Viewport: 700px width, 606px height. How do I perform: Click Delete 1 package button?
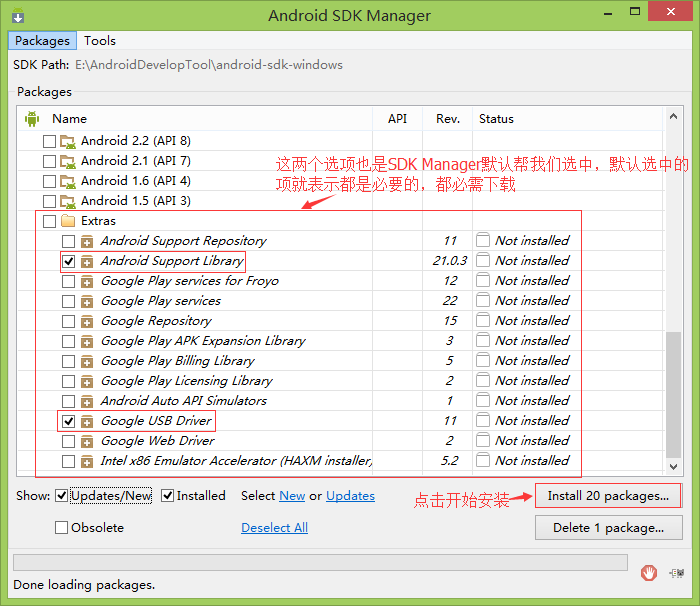tap(608, 528)
